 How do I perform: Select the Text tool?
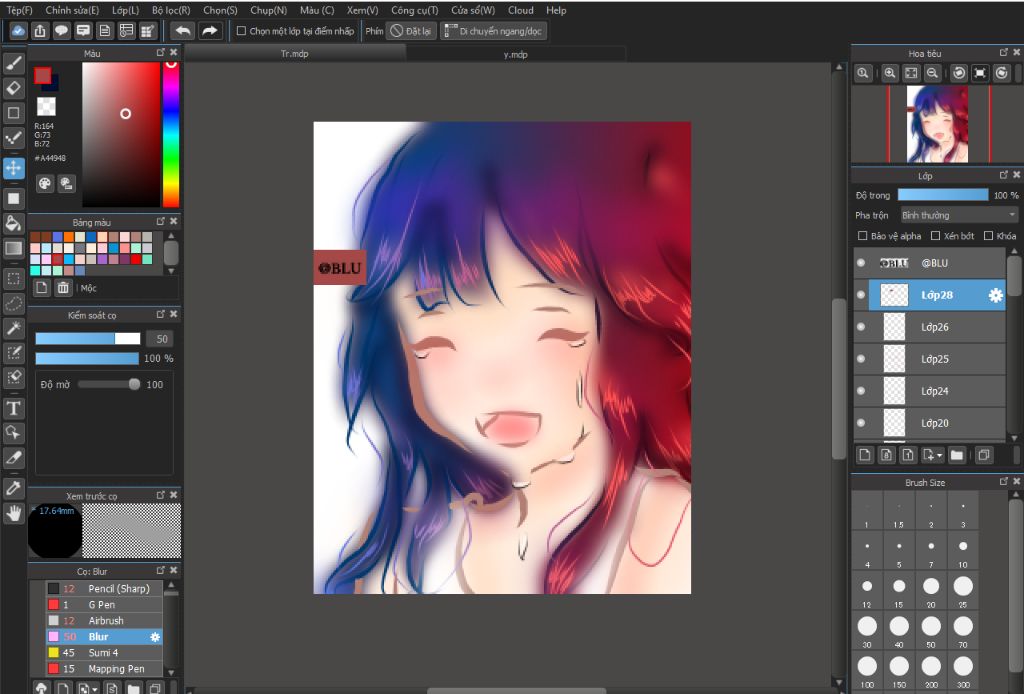(x=14, y=409)
